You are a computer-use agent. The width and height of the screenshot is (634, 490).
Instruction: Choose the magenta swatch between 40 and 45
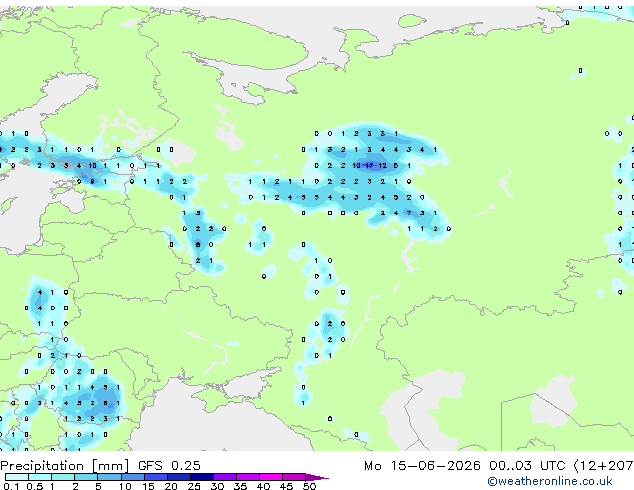click(x=271, y=477)
